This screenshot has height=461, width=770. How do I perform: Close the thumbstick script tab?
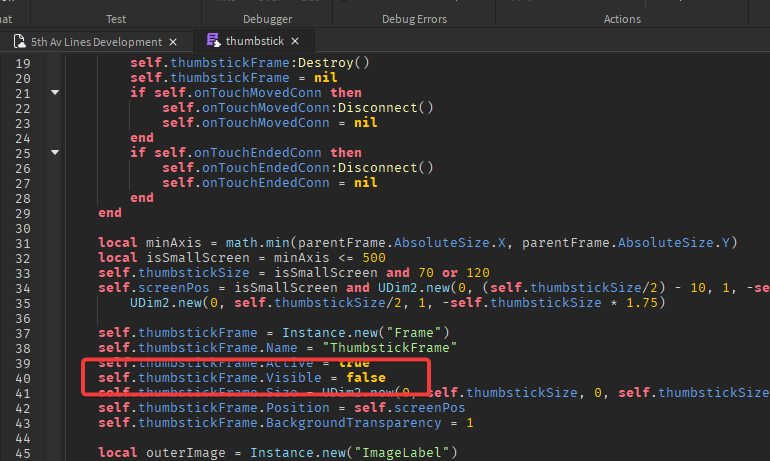click(x=295, y=41)
